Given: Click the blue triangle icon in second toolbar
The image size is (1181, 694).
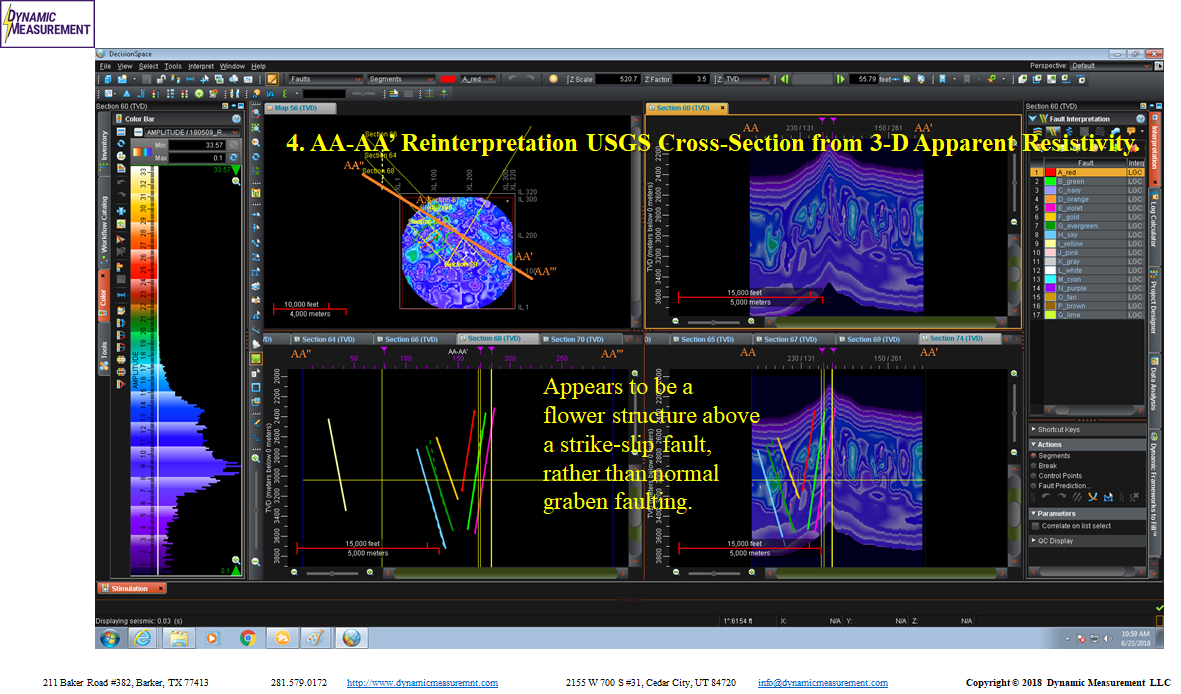Looking at the screenshot, I should (127, 94).
